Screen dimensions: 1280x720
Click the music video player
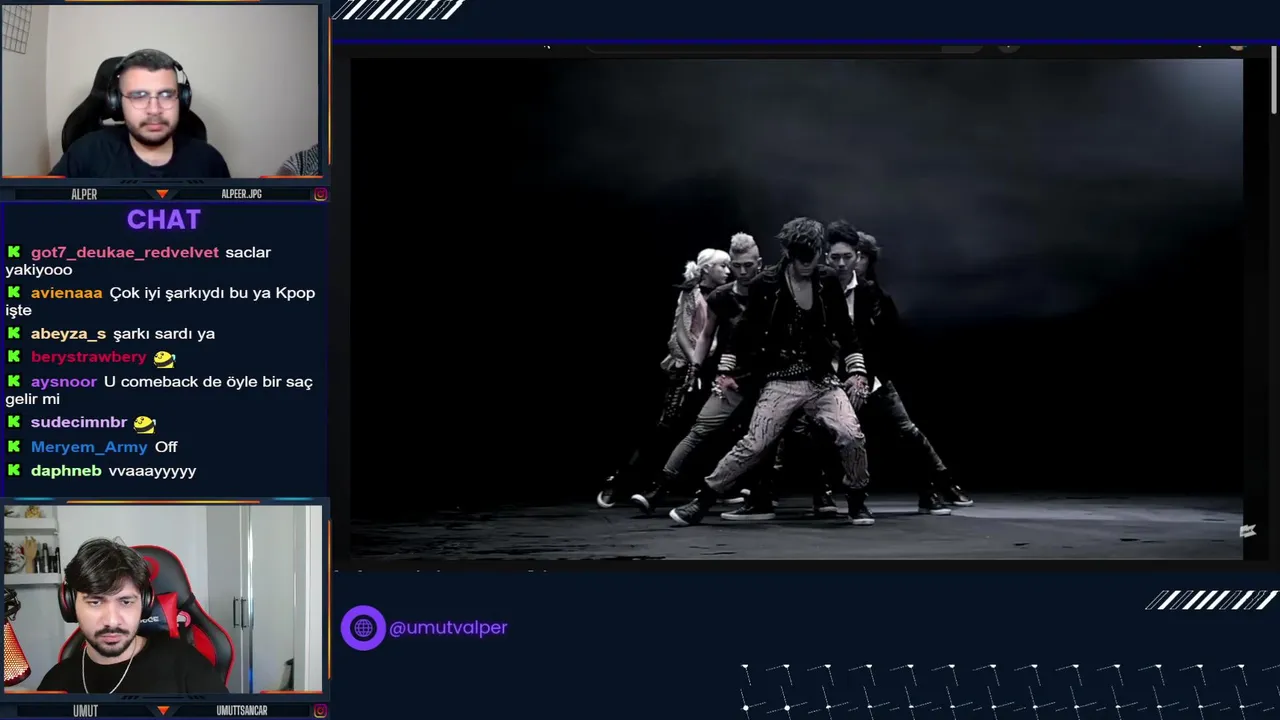[x=796, y=309]
